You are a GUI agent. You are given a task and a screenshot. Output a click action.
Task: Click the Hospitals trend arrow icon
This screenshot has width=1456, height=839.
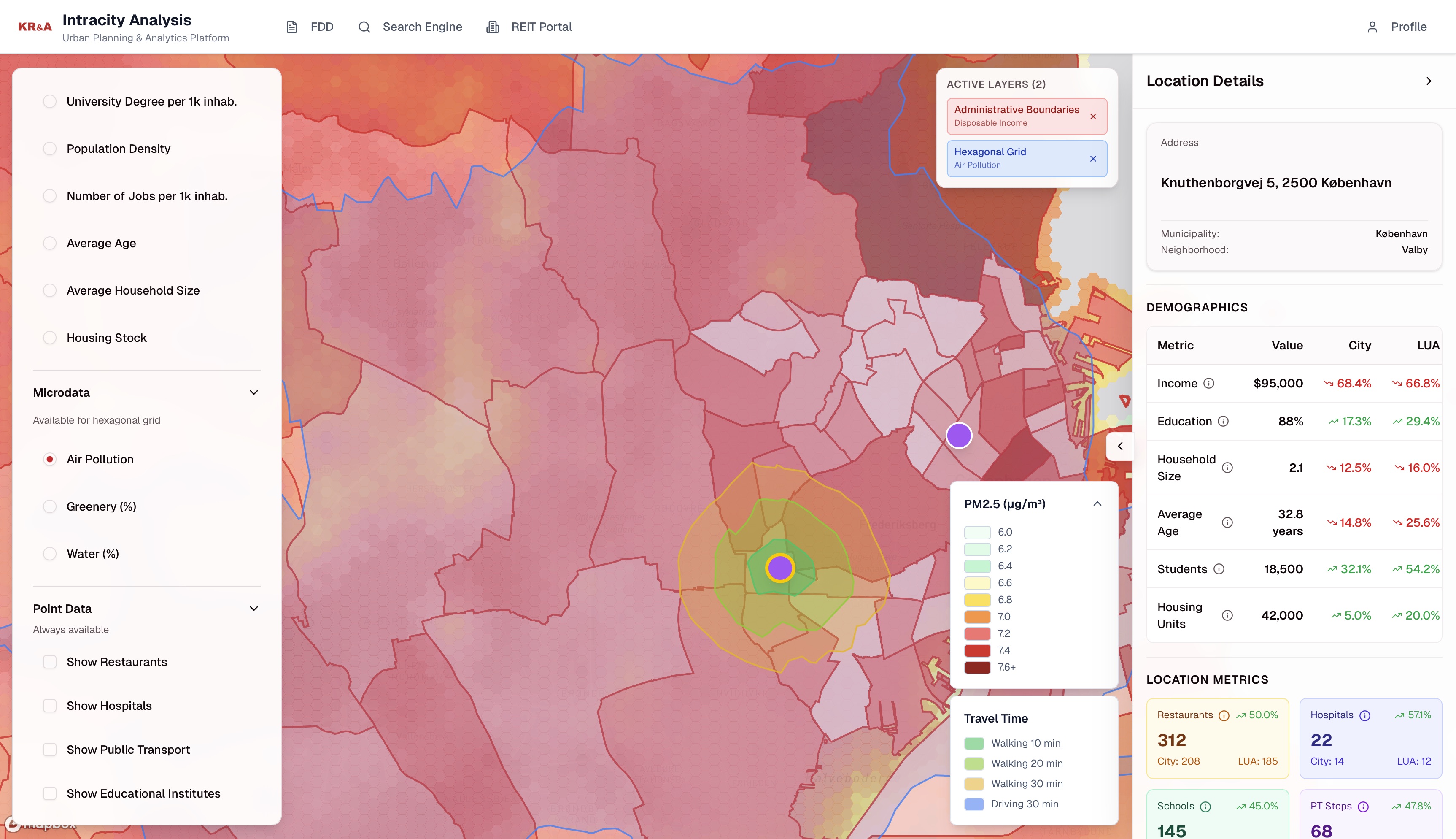click(1399, 716)
